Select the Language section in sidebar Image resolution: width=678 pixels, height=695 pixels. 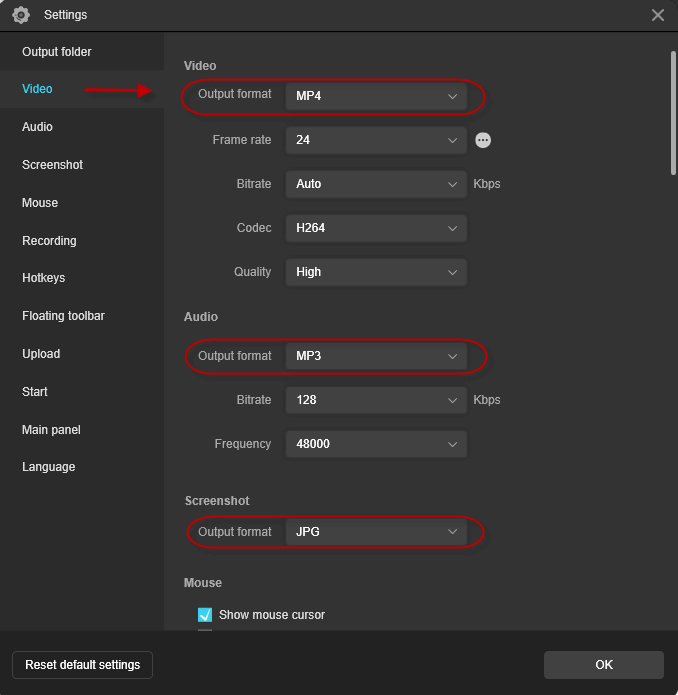(x=48, y=467)
